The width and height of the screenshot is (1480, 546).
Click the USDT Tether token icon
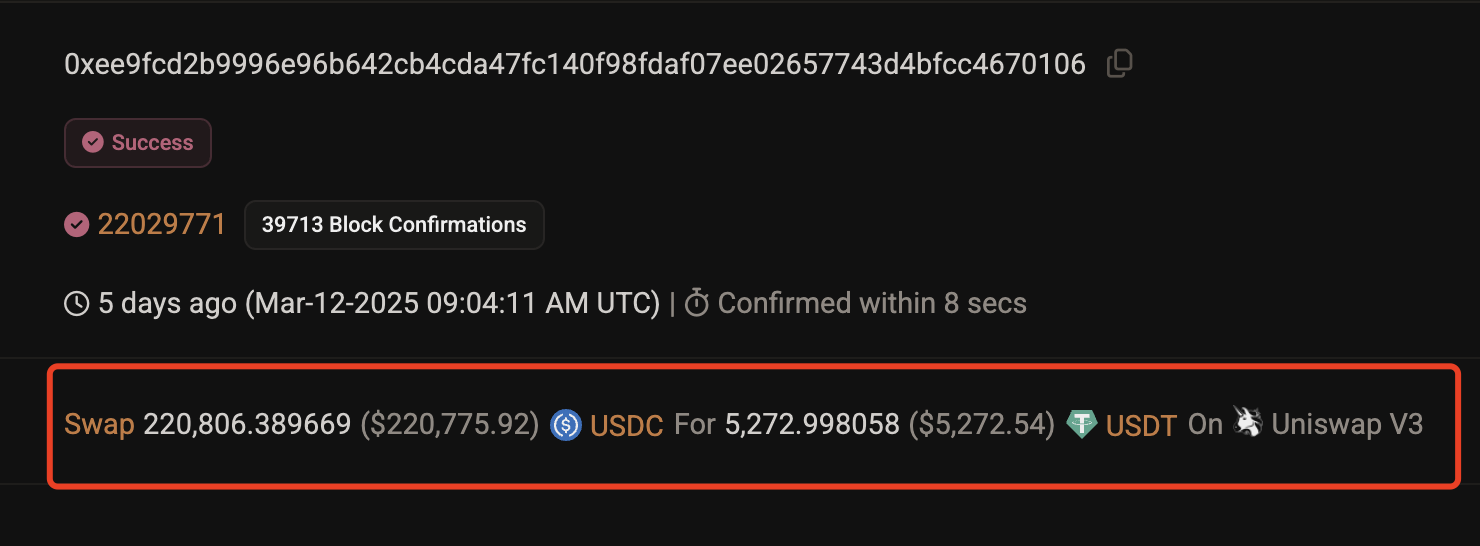(1082, 425)
